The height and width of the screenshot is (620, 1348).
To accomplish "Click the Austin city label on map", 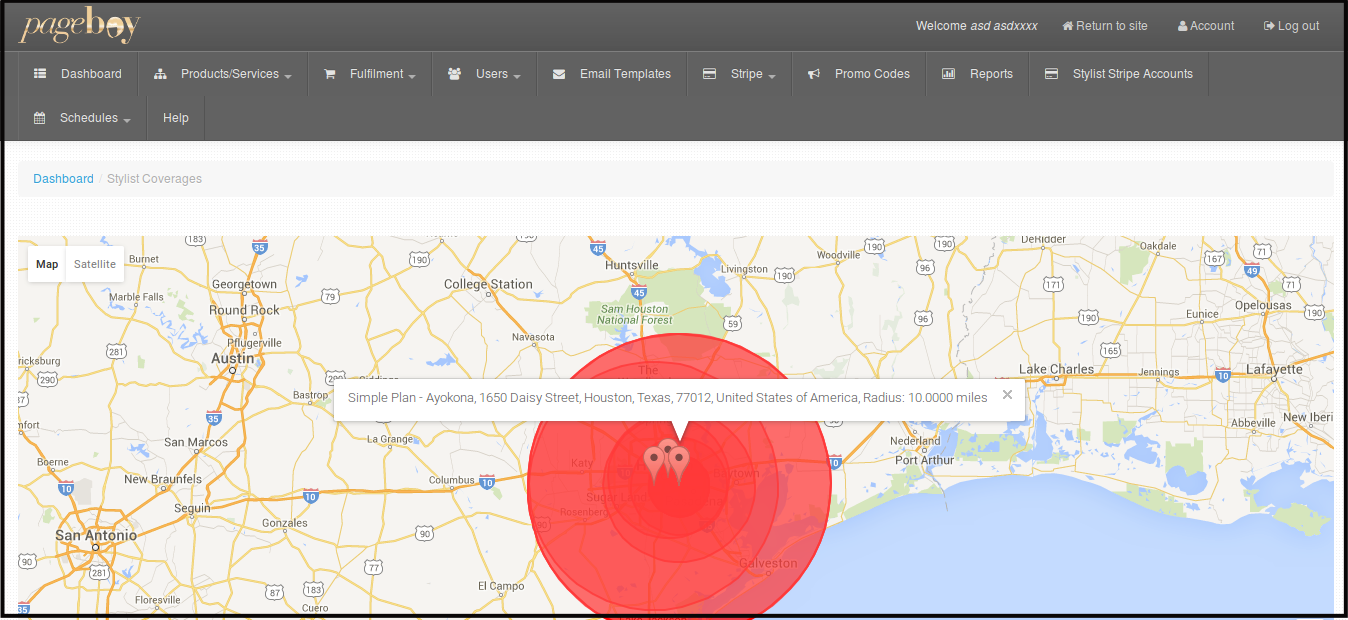I will 233,358.
